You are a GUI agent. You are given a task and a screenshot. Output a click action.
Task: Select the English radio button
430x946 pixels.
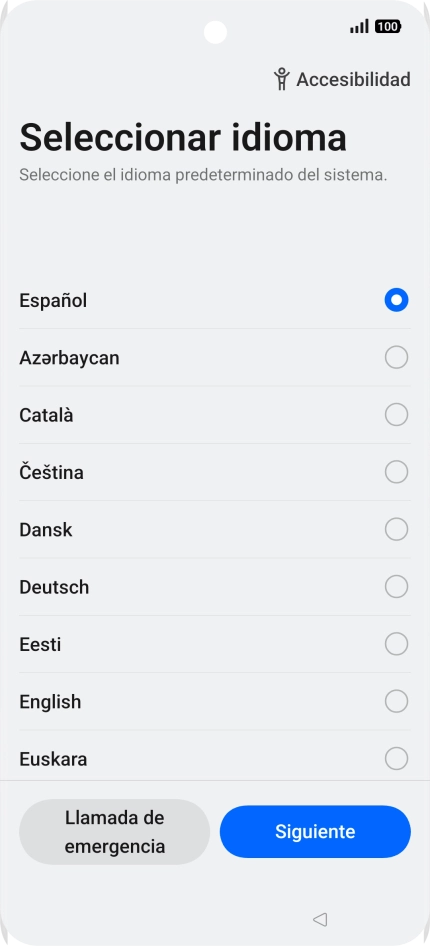[x=396, y=701]
